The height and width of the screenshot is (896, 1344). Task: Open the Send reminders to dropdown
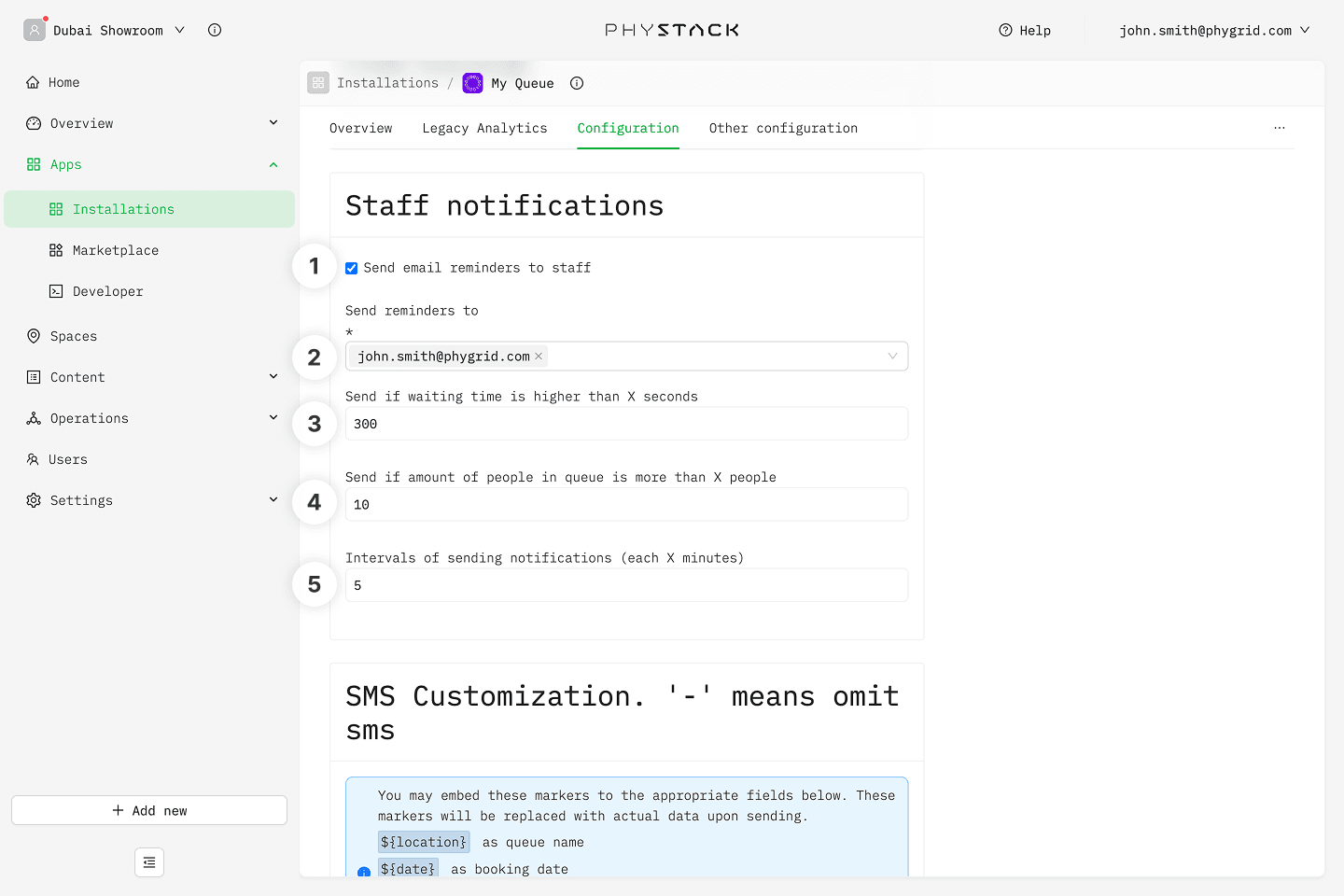coord(892,357)
